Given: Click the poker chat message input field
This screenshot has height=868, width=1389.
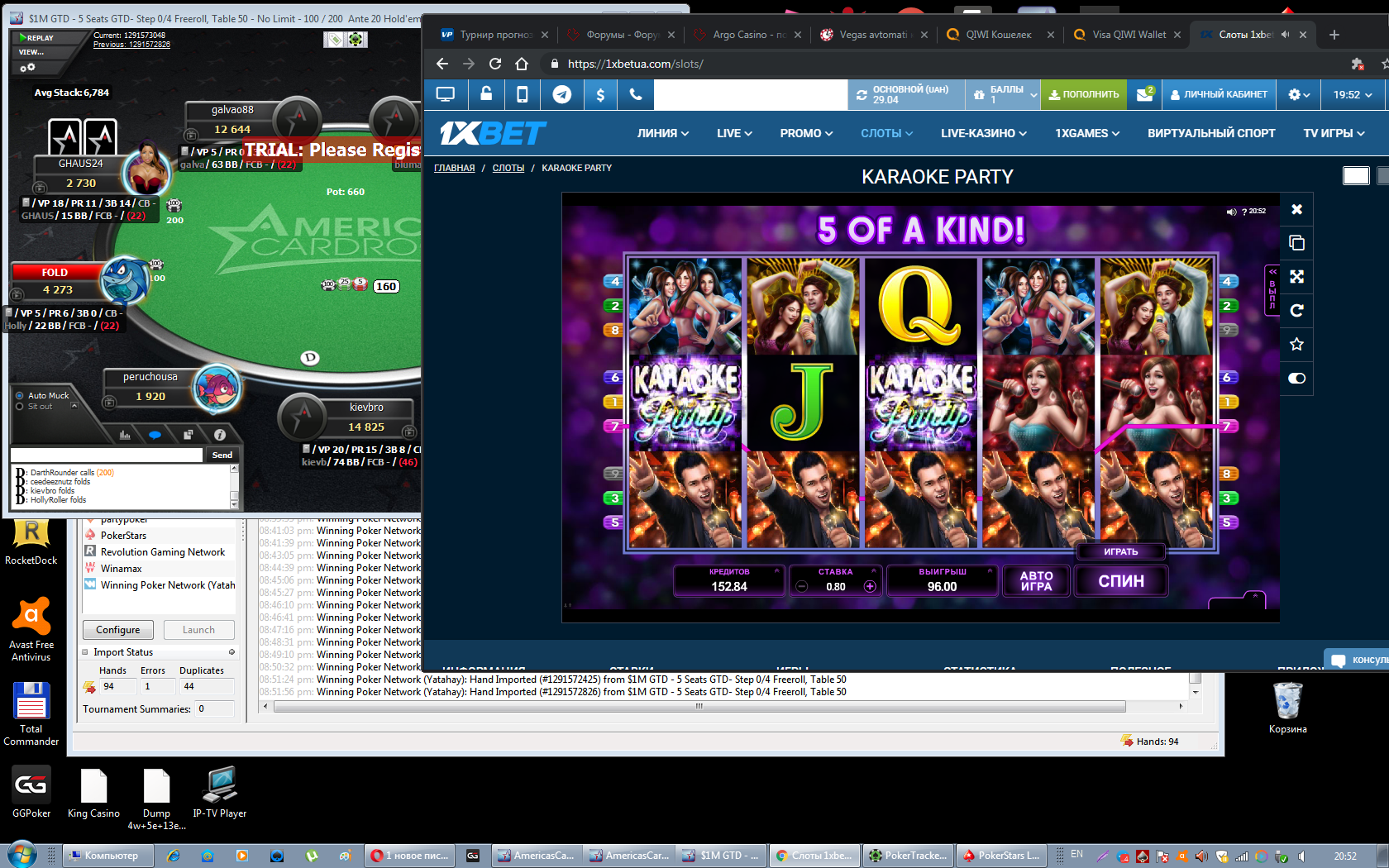Looking at the screenshot, I should (107, 455).
